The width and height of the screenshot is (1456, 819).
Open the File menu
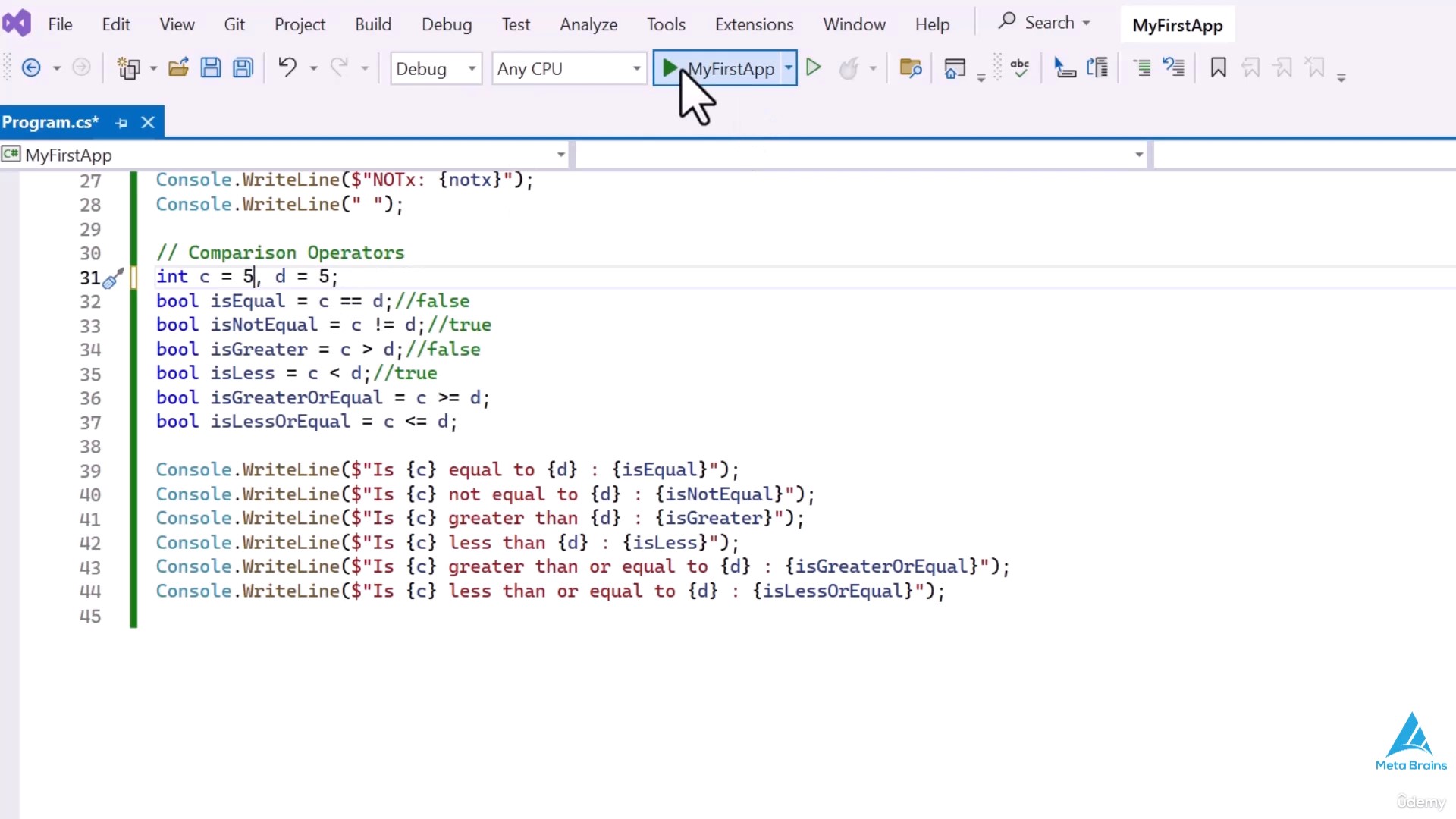tap(60, 24)
